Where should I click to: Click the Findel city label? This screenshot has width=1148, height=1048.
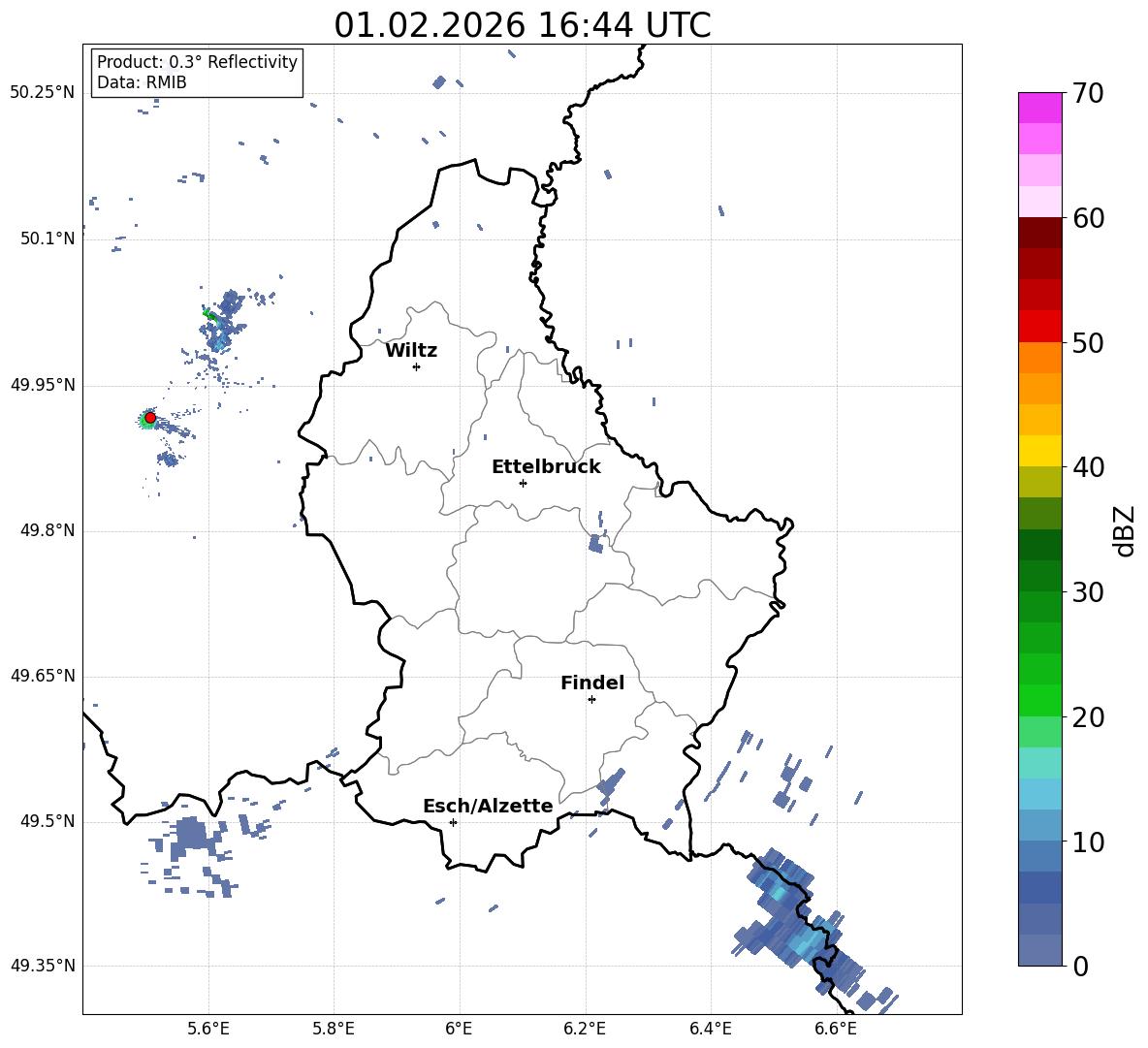coord(592,683)
